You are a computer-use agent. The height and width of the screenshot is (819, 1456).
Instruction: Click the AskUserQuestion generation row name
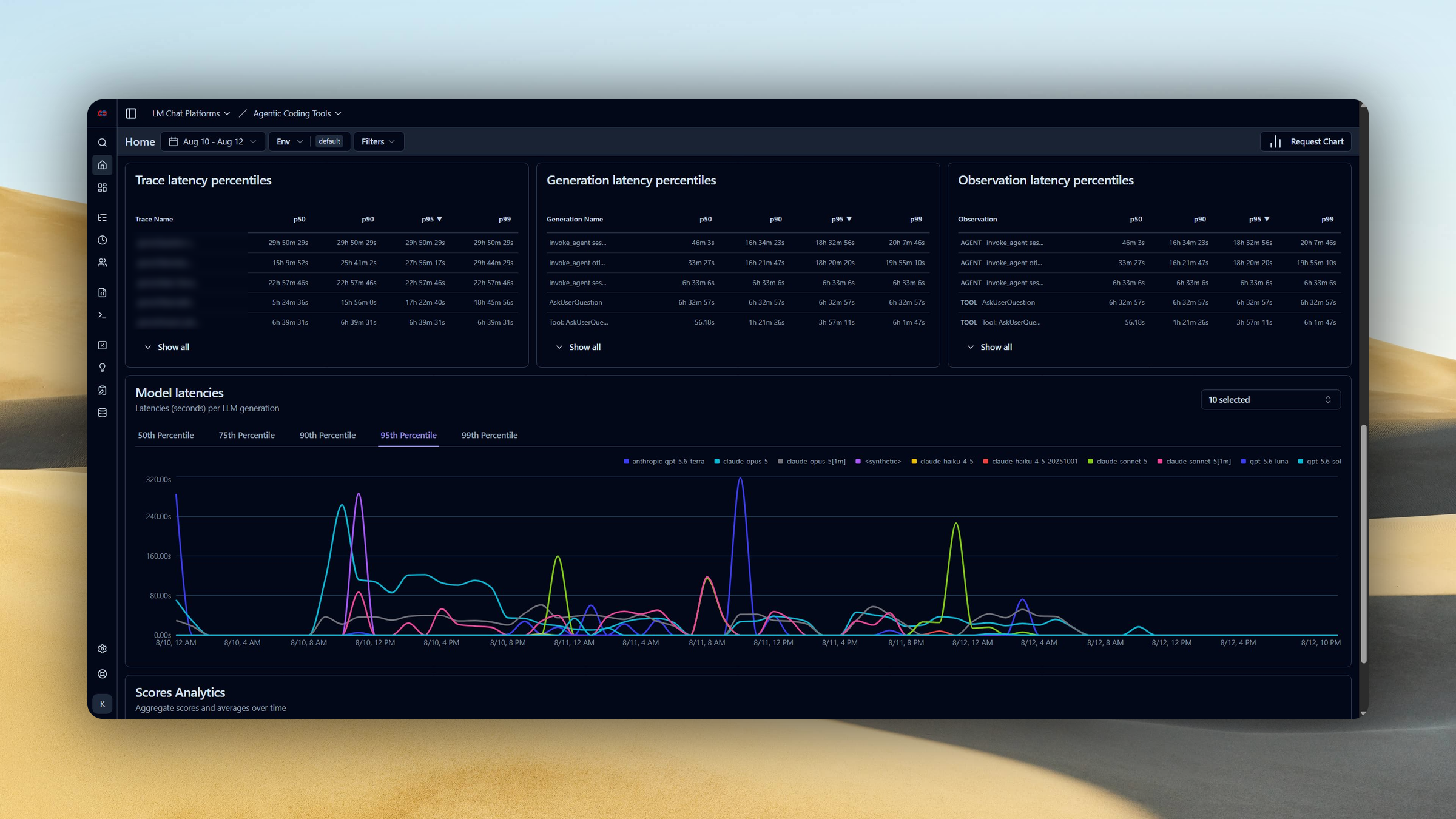576,302
